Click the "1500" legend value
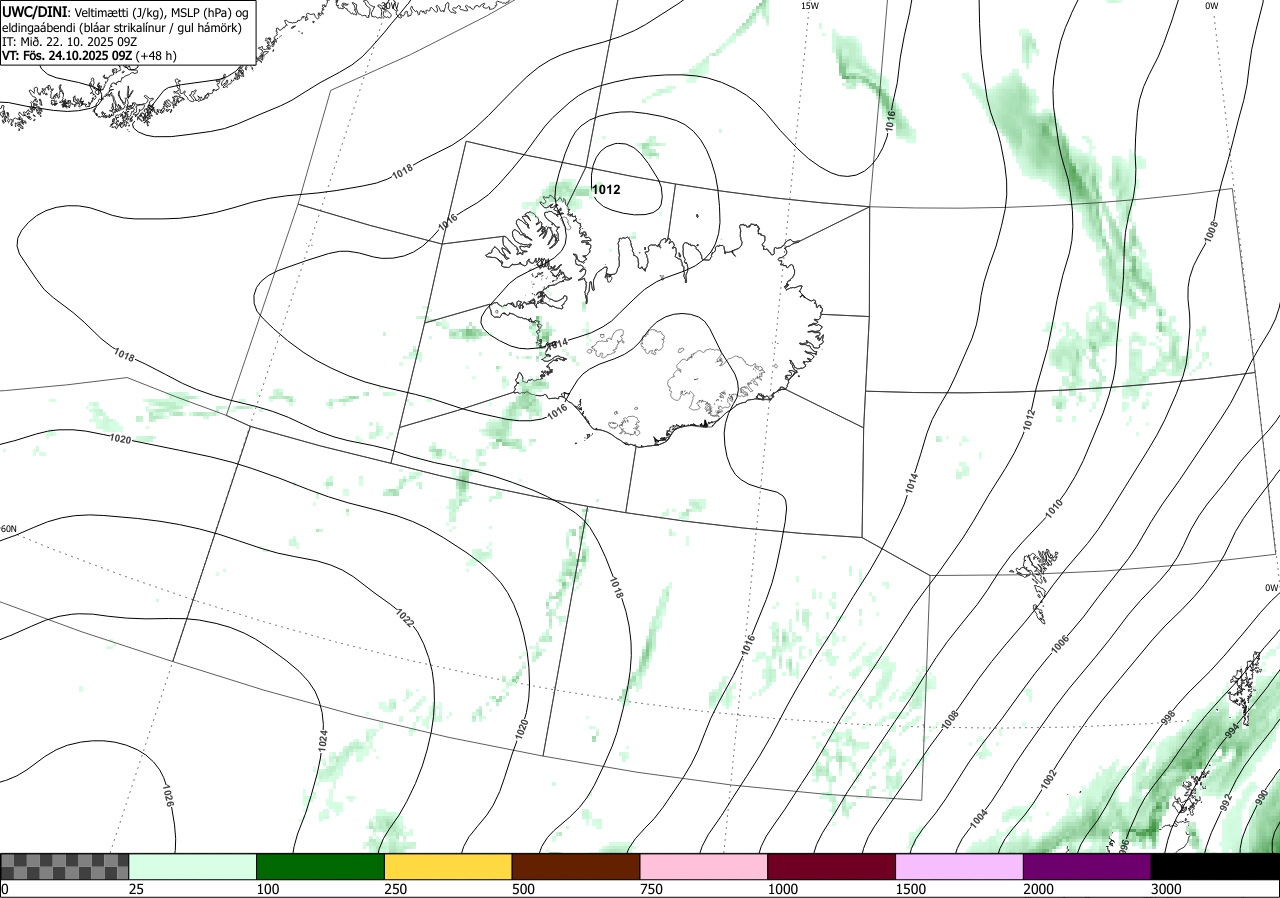The width and height of the screenshot is (1280, 898). pos(910,889)
